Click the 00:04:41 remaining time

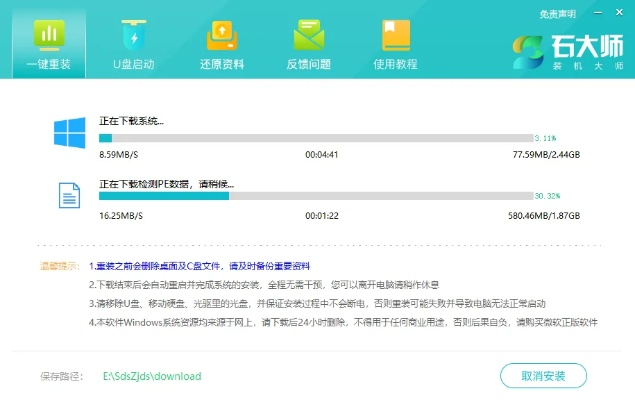[322, 155]
